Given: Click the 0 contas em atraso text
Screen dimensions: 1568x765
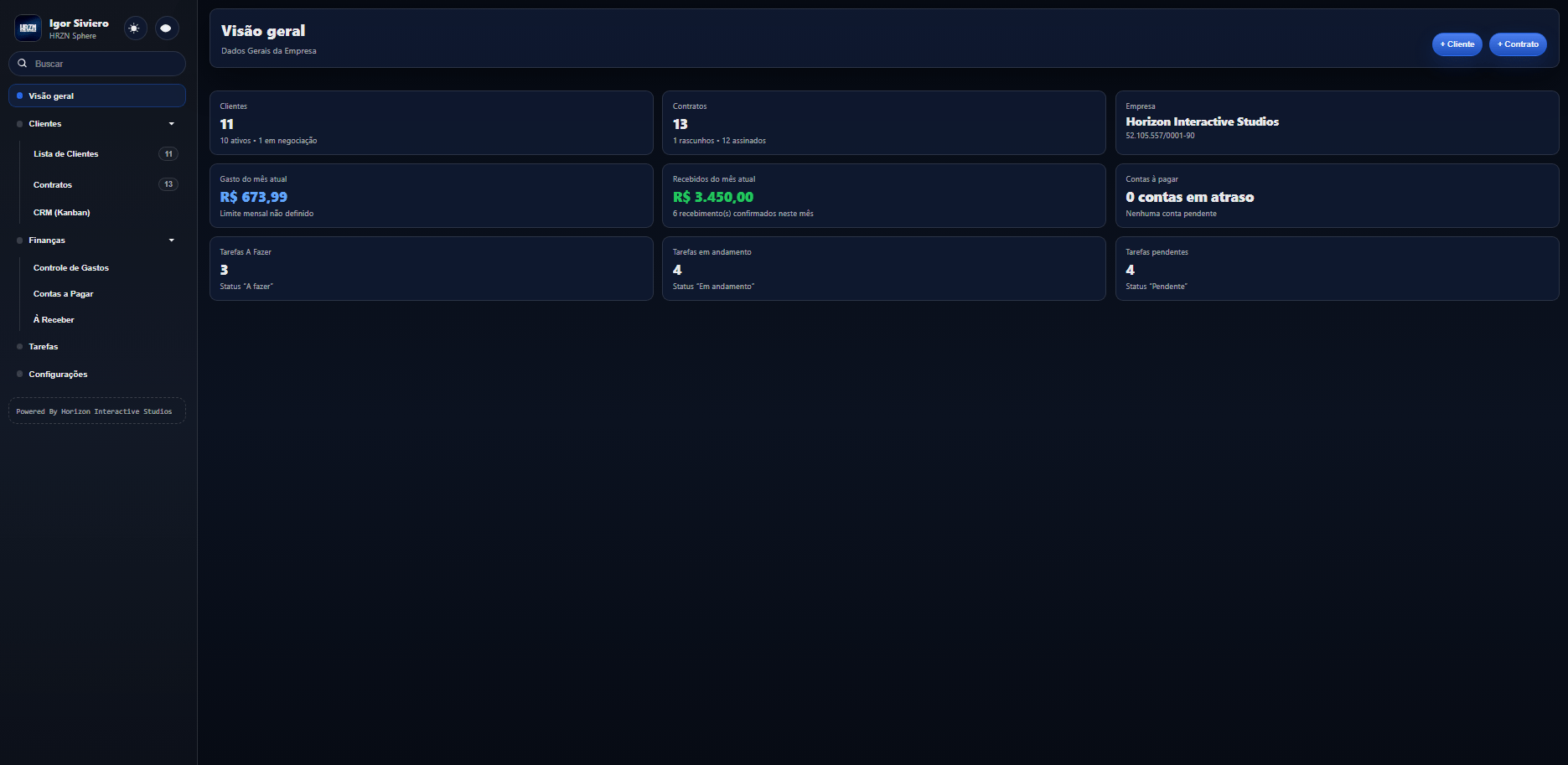Looking at the screenshot, I should point(1190,197).
